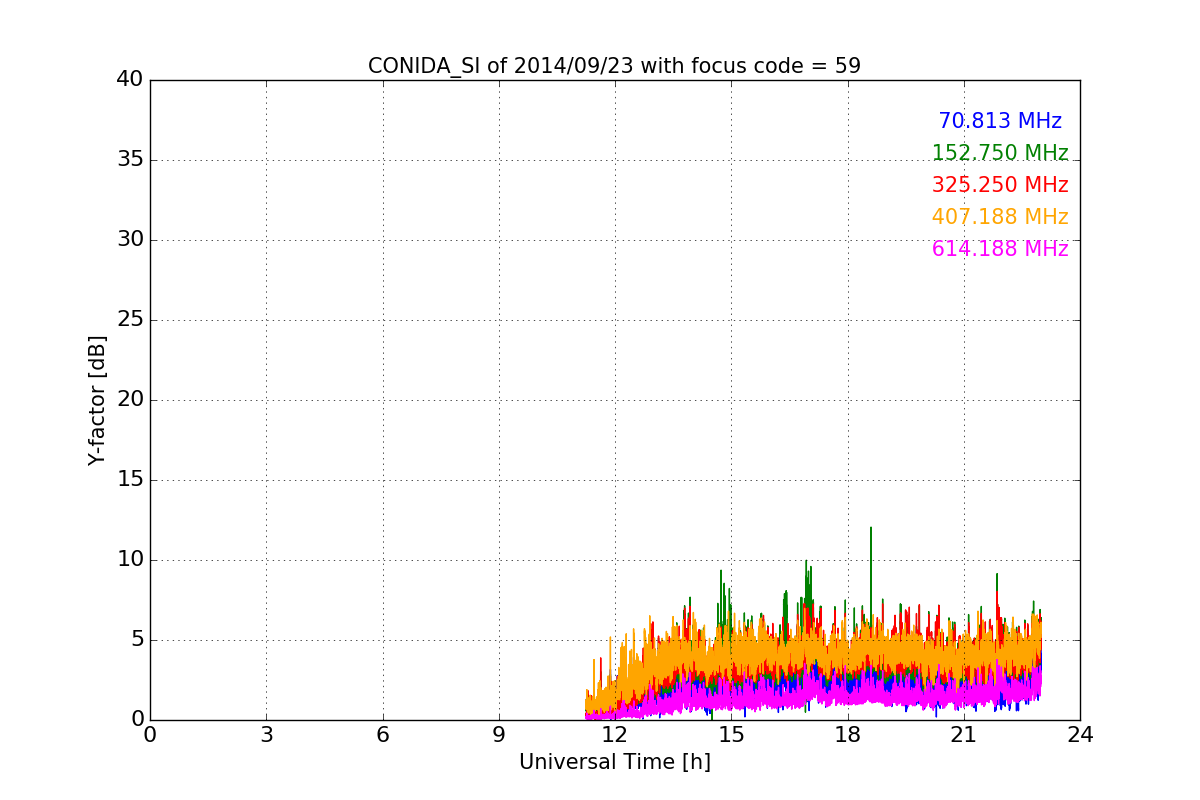Screen dimensions: 1200x800
Task: Select the 407.188 MHz legend label
Action: click(1000, 217)
